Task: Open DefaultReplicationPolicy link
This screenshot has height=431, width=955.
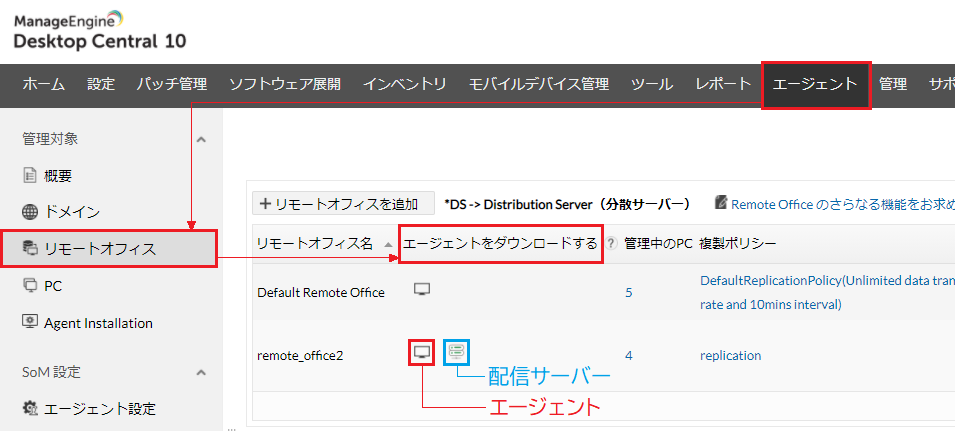Action: coord(827,292)
